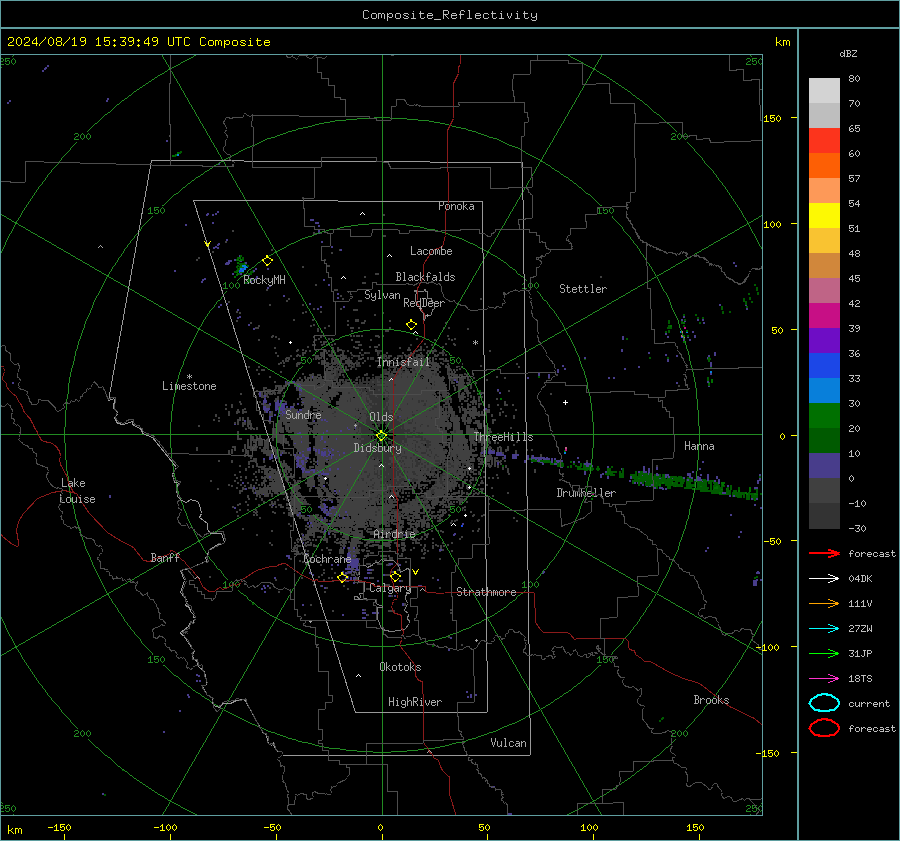
Task: Select the magenta 39 dBZ color swatch
Action: 824,315
